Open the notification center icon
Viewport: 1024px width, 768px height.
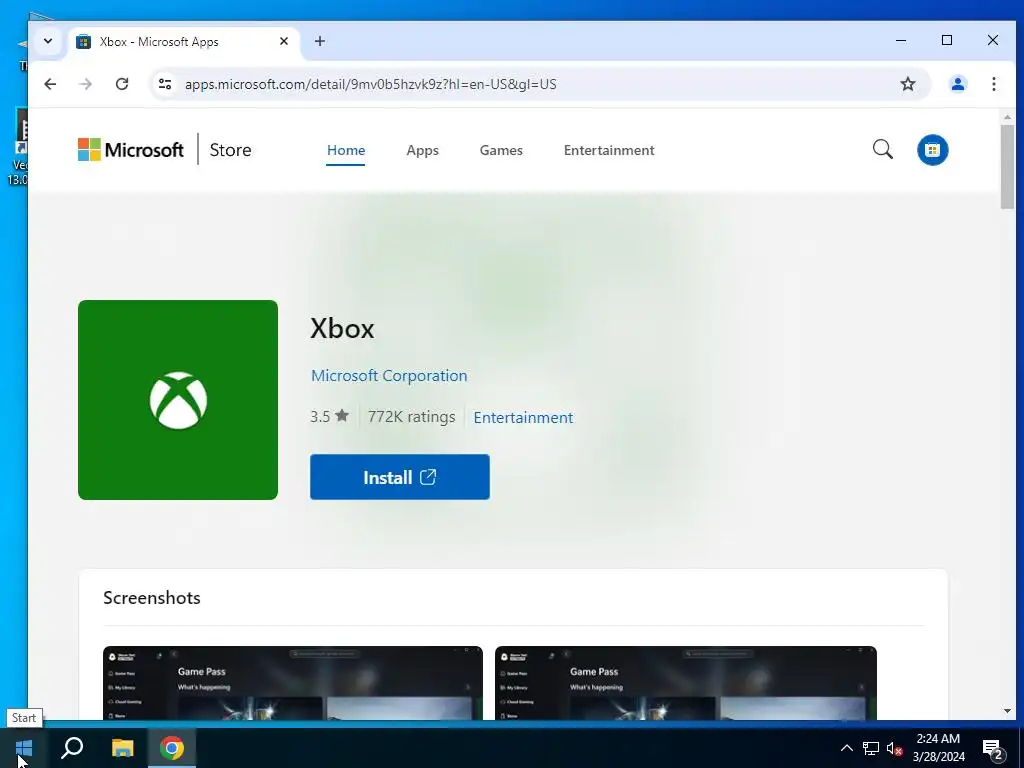(993, 748)
